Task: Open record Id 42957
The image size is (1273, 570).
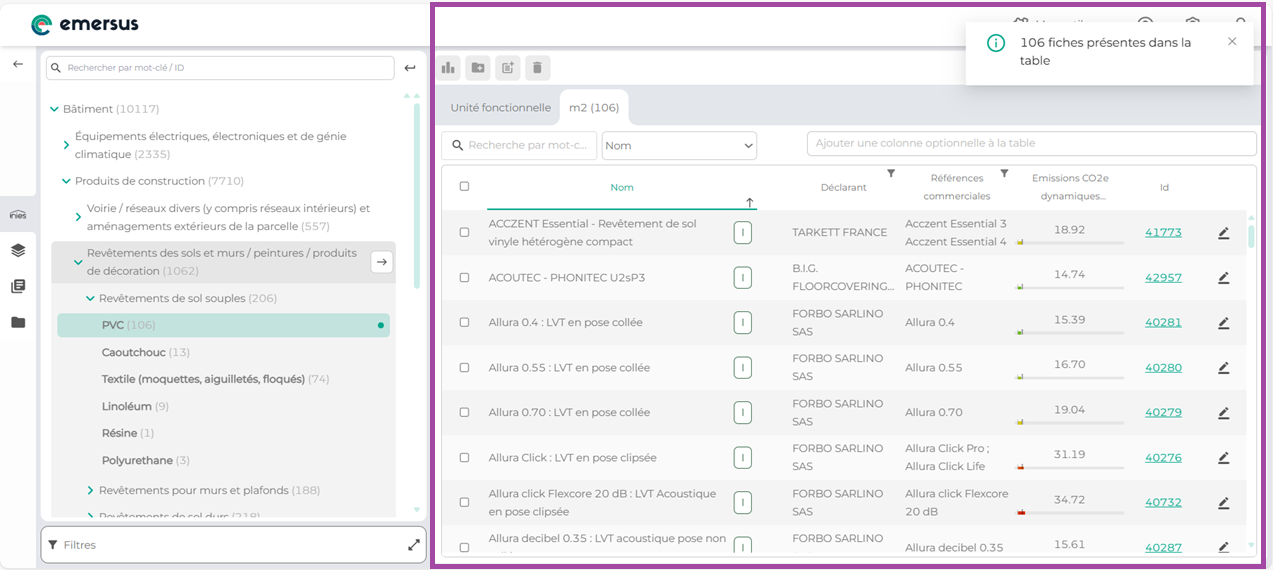Action: (x=1163, y=277)
